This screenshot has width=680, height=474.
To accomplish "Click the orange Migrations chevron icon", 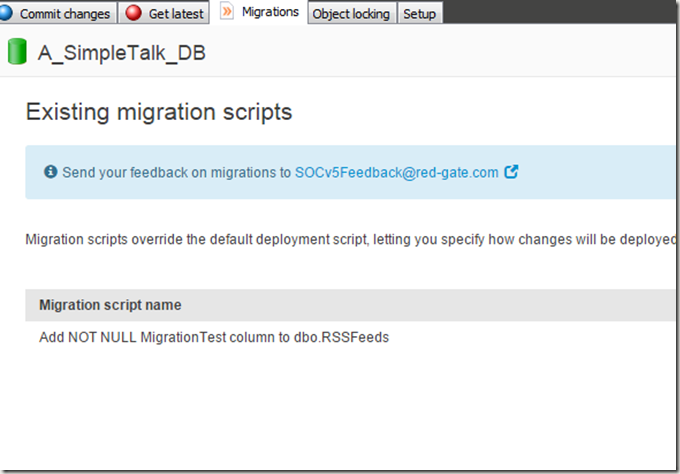I will click(227, 12).
